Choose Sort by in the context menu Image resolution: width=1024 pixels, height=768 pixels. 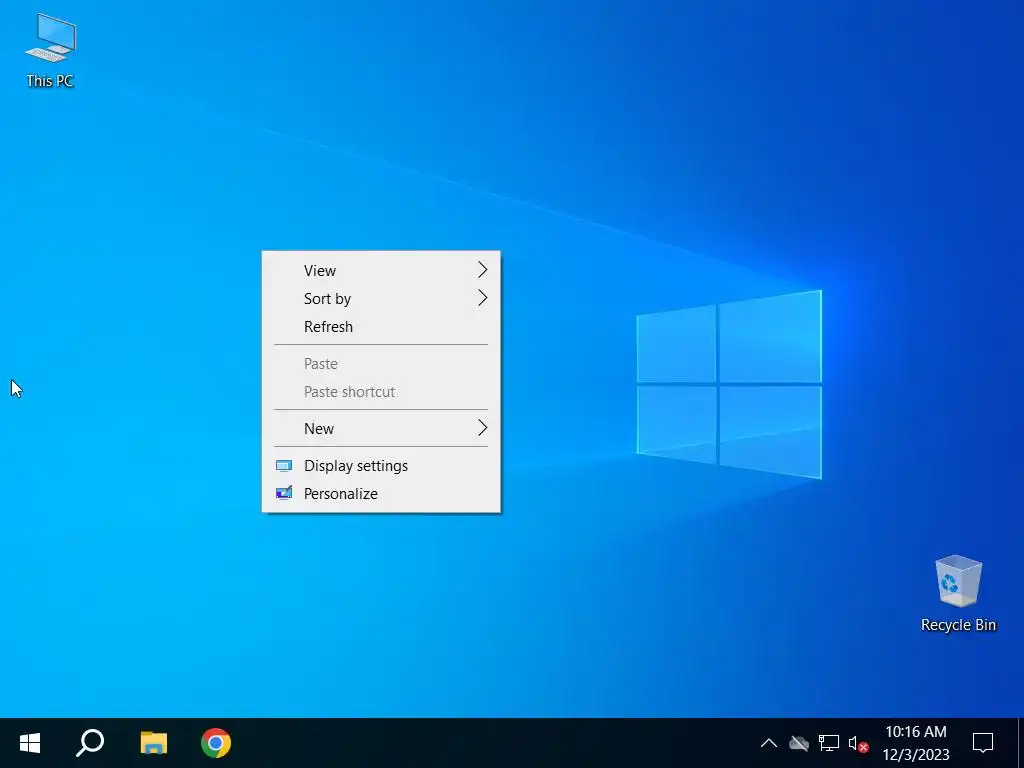pos(381,298)
